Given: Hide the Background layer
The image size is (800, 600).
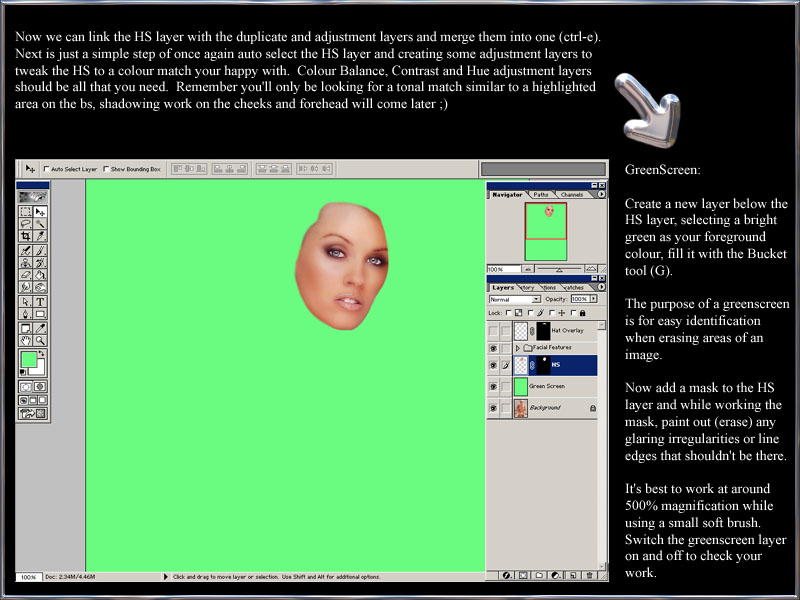Looking at the screenshot, I should (x=493, y=408).
